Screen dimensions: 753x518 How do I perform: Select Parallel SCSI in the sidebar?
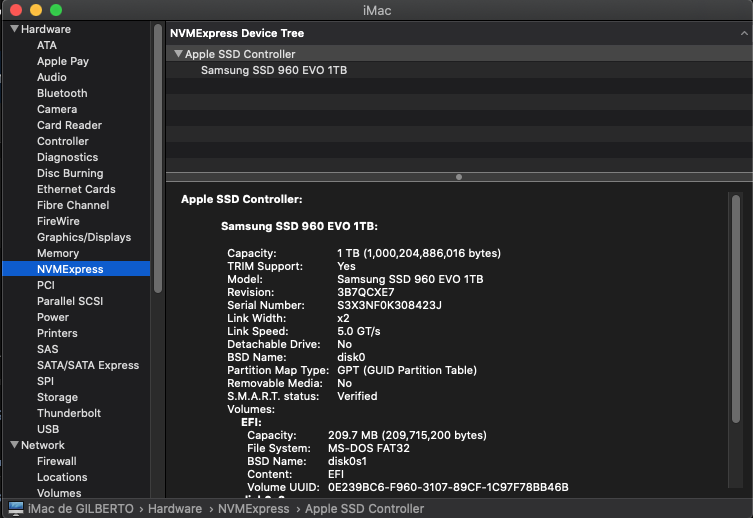pyautogui.click(x=70, y=301)
